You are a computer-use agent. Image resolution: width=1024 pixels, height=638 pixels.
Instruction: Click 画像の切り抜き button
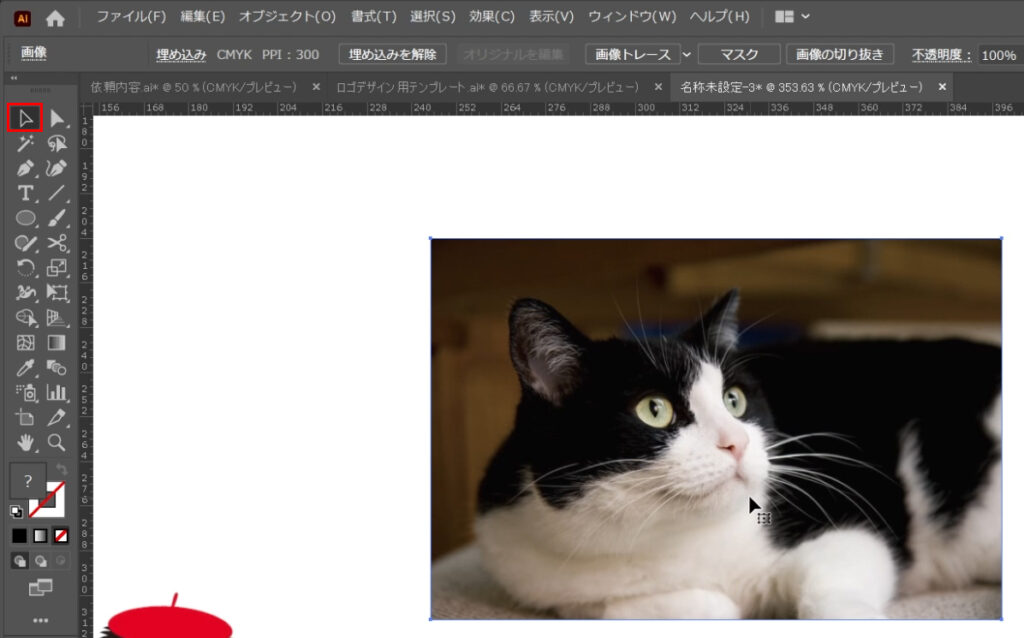click(840, 55)
